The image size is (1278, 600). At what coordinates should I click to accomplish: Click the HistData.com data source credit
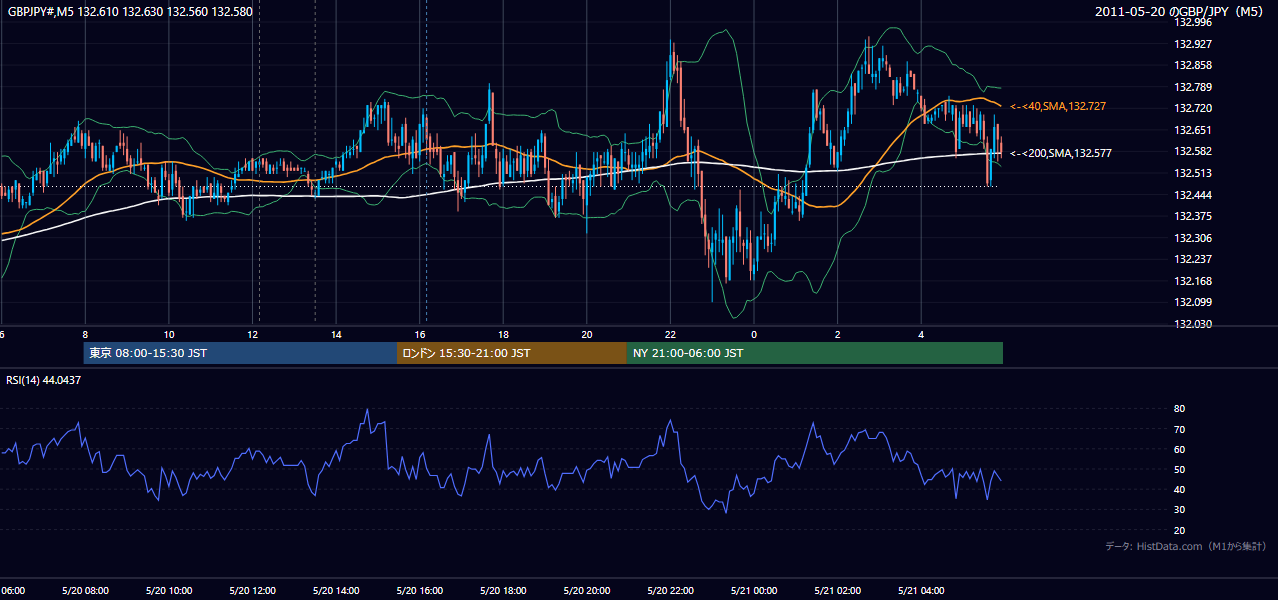[1186, 546]
